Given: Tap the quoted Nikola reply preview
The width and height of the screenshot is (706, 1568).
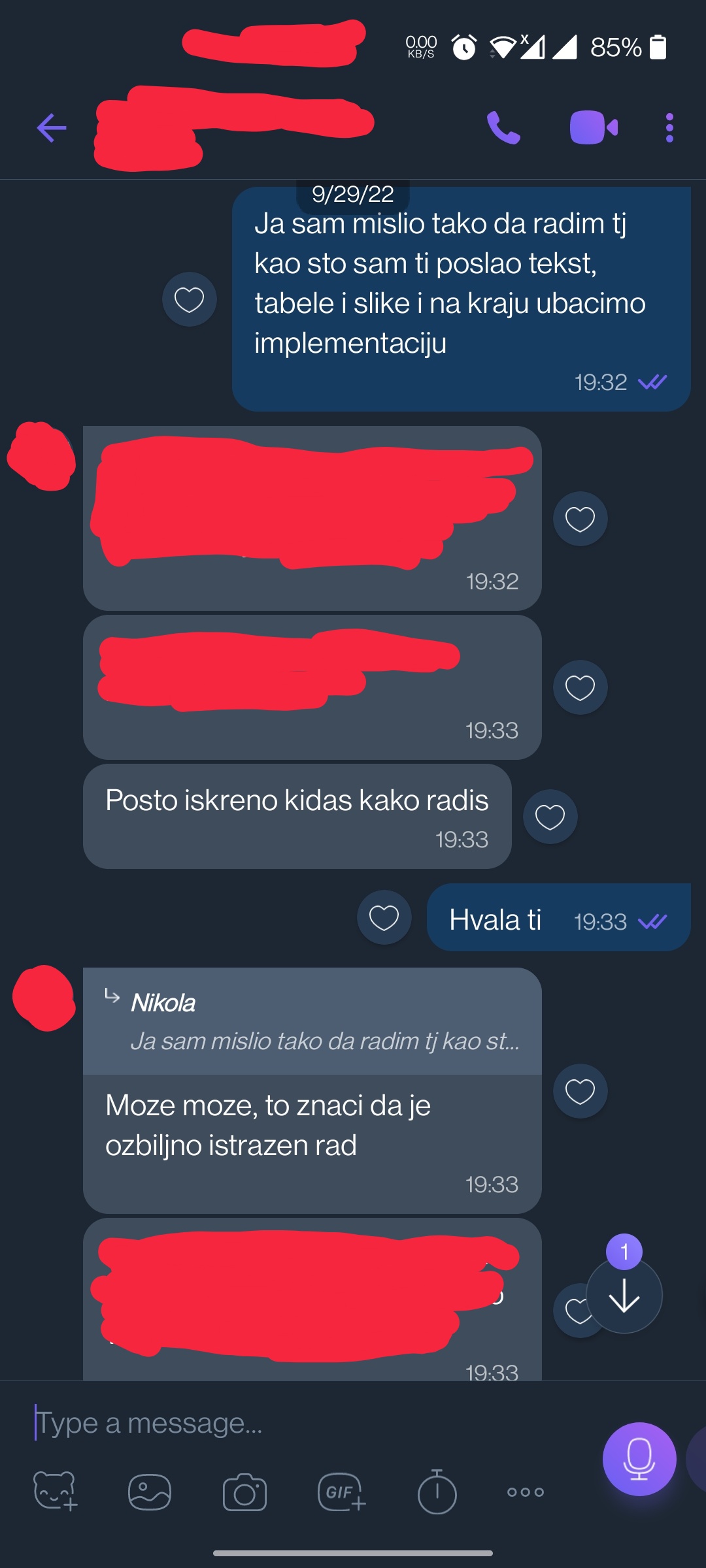Looking at the screenshot, I should 312,1021.
